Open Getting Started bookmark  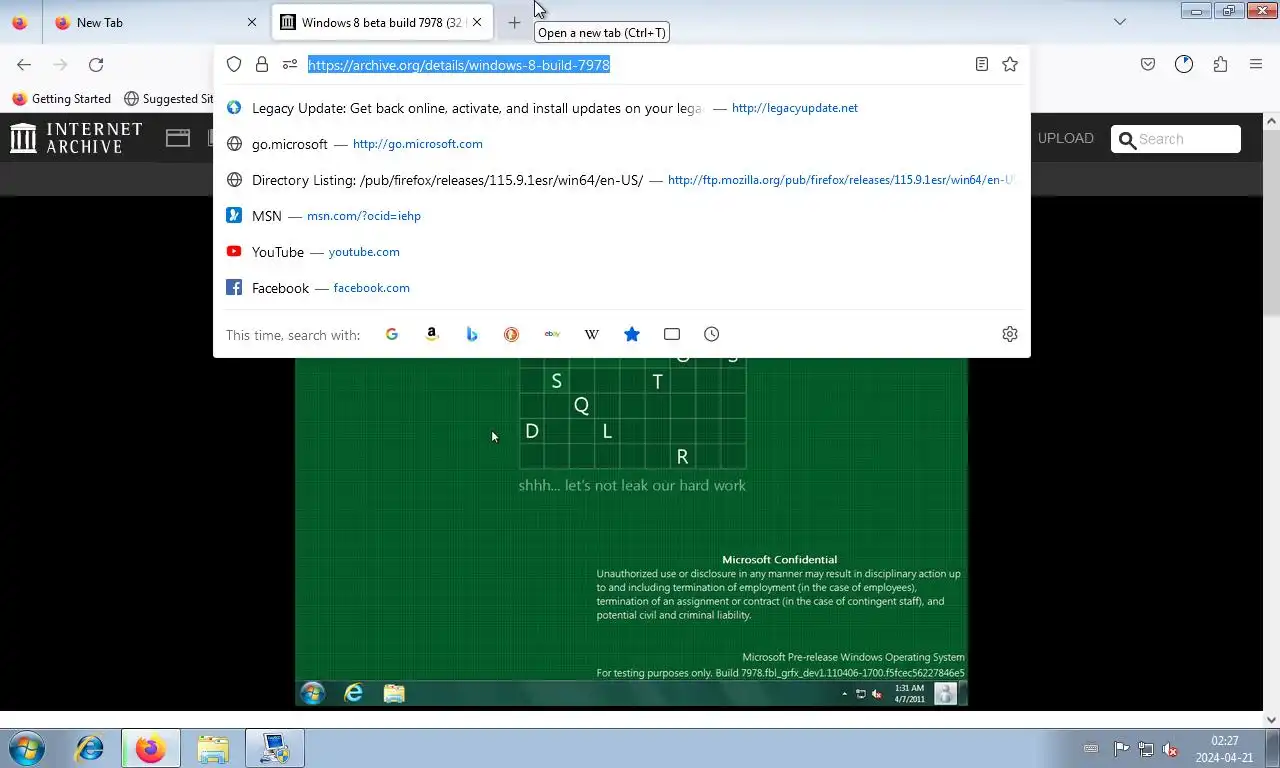pos(62,99)
